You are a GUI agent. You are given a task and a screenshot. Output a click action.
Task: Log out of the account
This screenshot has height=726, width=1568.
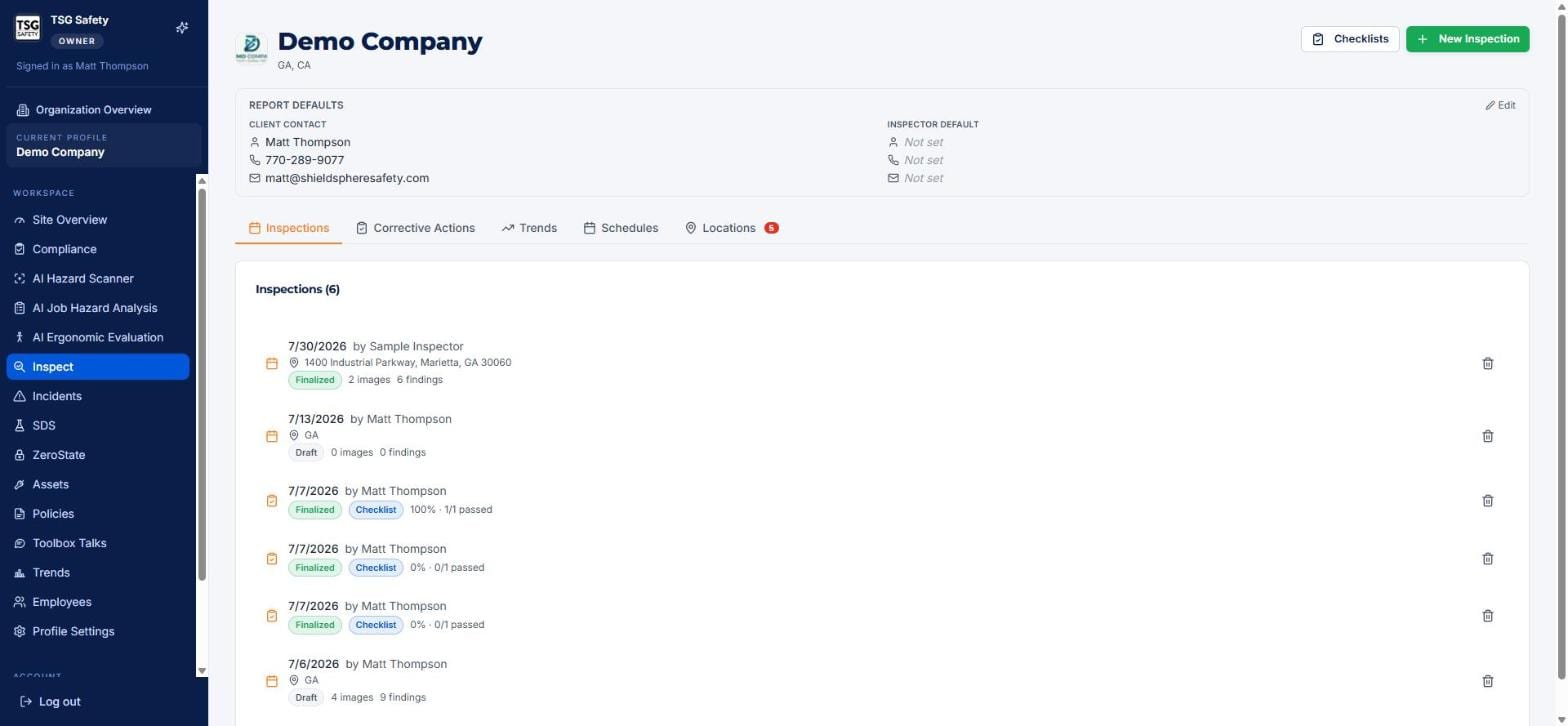pyautogui.click(x=50, y=702)
